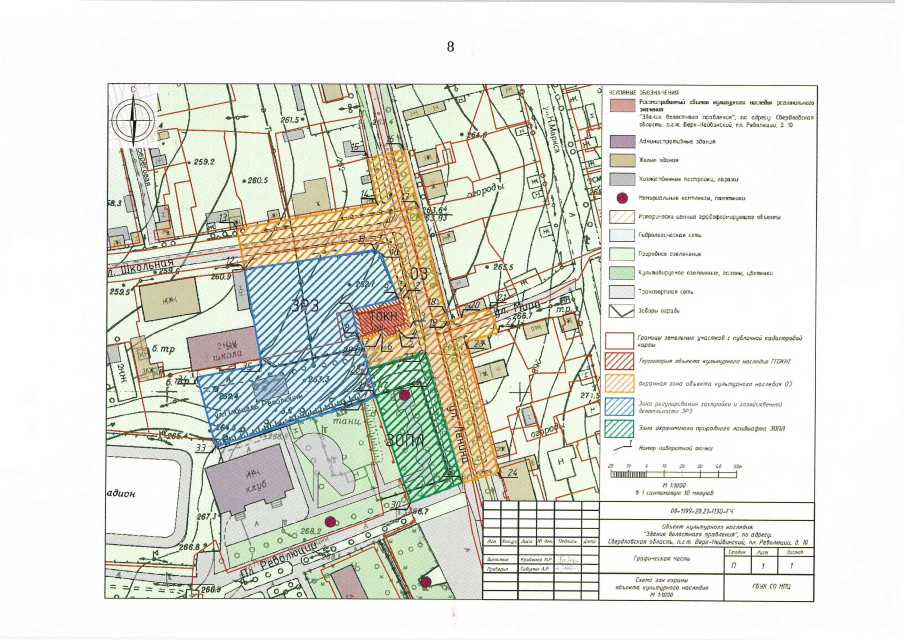Click the tan residential buildings legend swatch

tap(617, 160)
